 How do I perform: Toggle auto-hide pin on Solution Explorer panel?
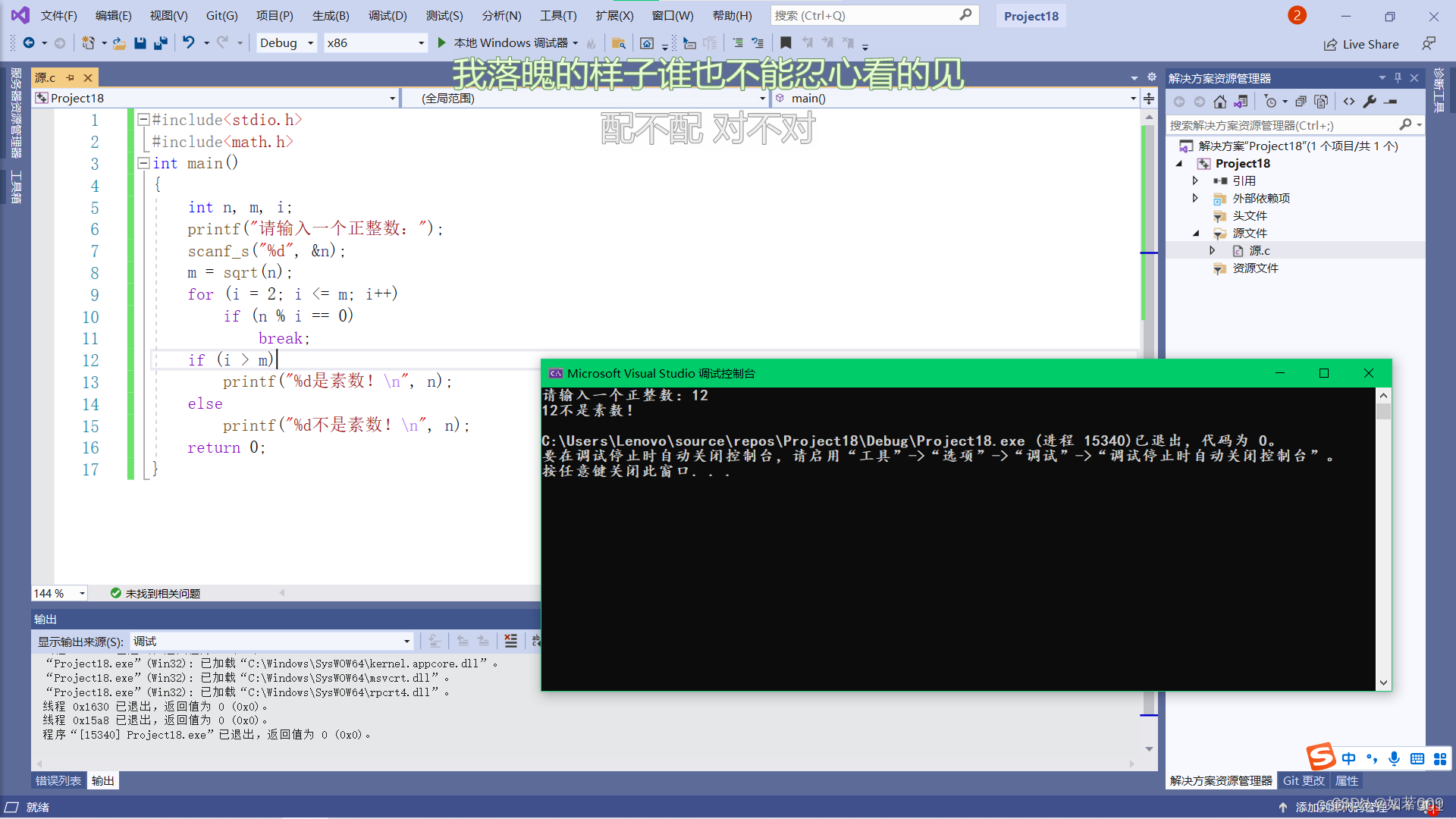1398,77
